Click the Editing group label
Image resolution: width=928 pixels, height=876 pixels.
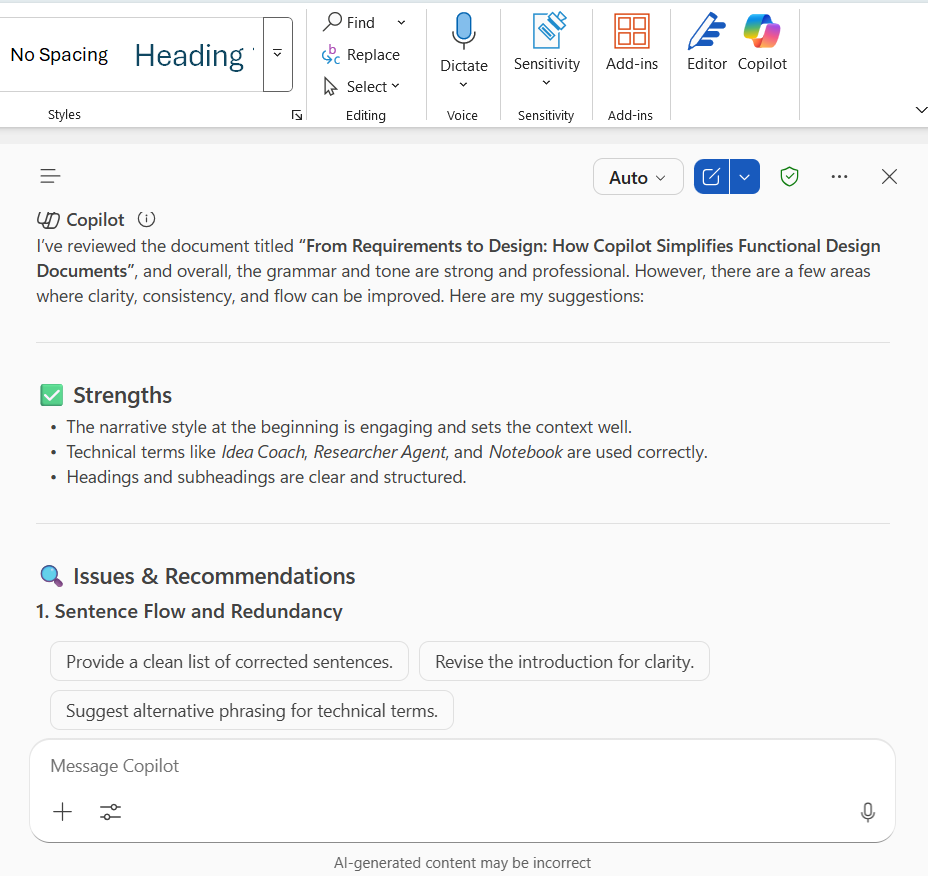point(366,115)
